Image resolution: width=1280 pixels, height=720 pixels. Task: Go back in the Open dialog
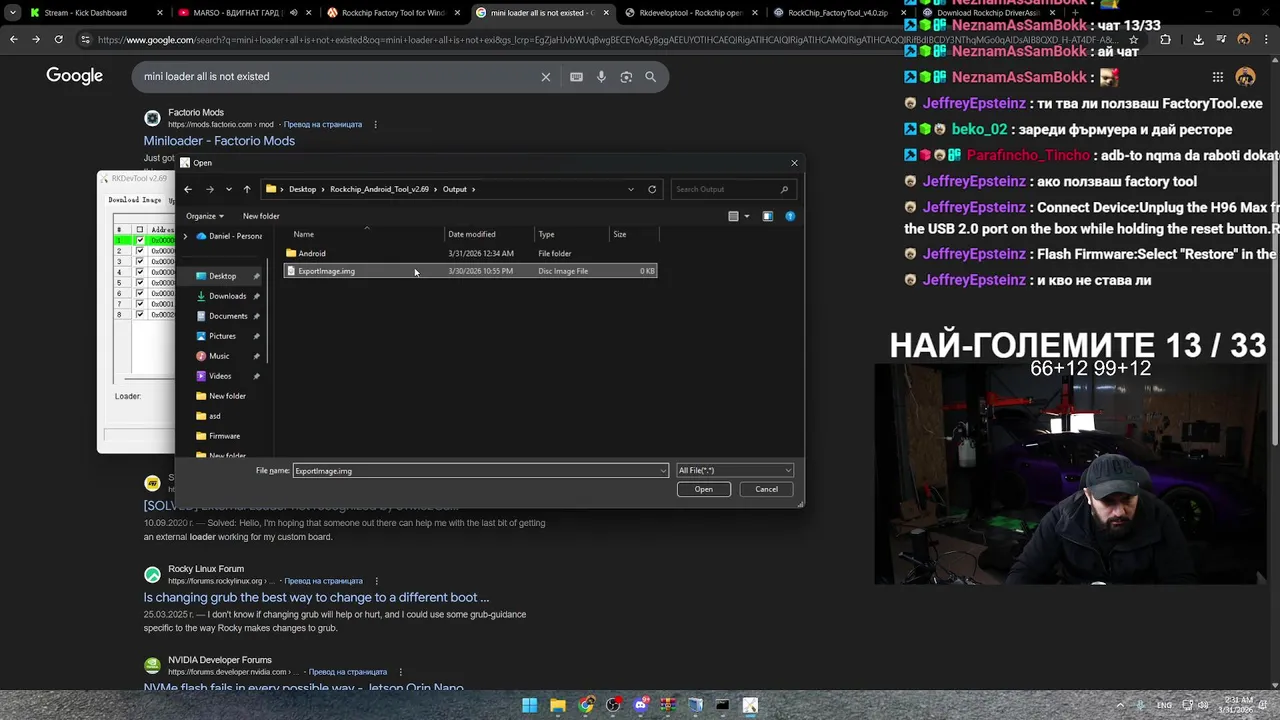tap(188, 189)
